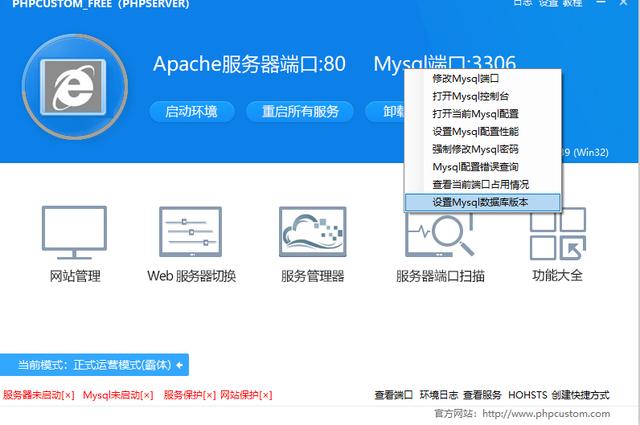Click the Mysql端口:3306 heading
640x425 pixels.
445,62
